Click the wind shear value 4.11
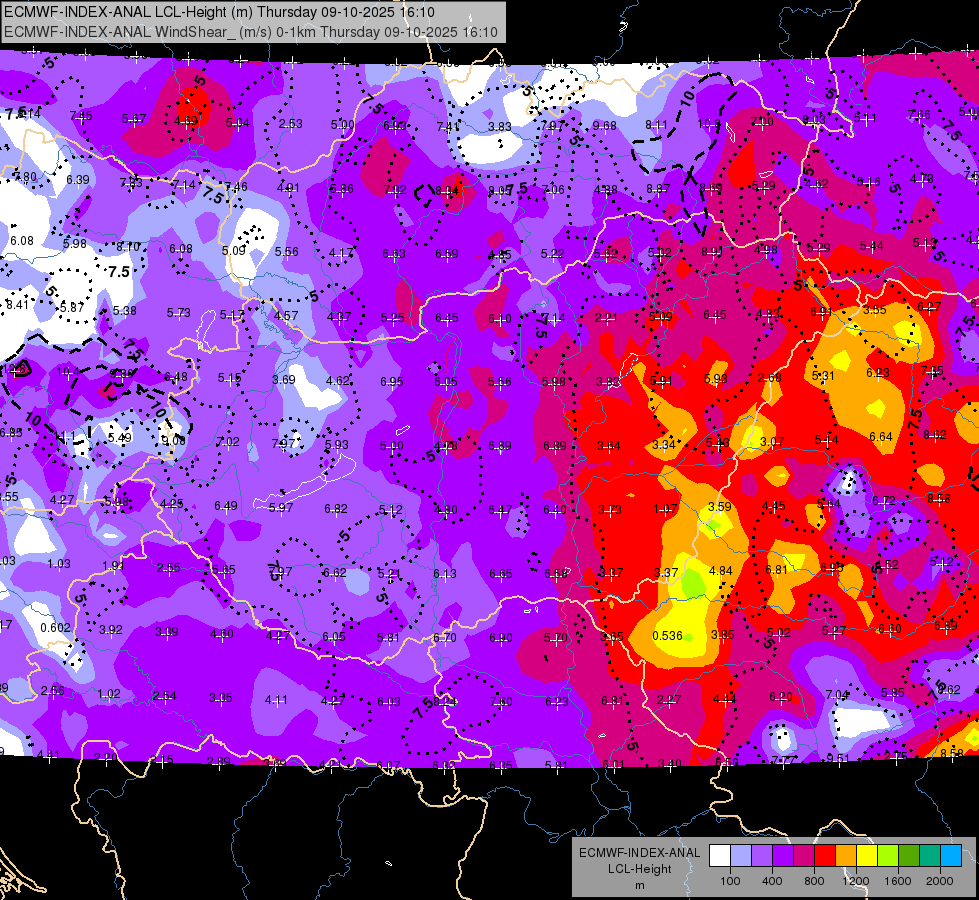 [276, 700]
